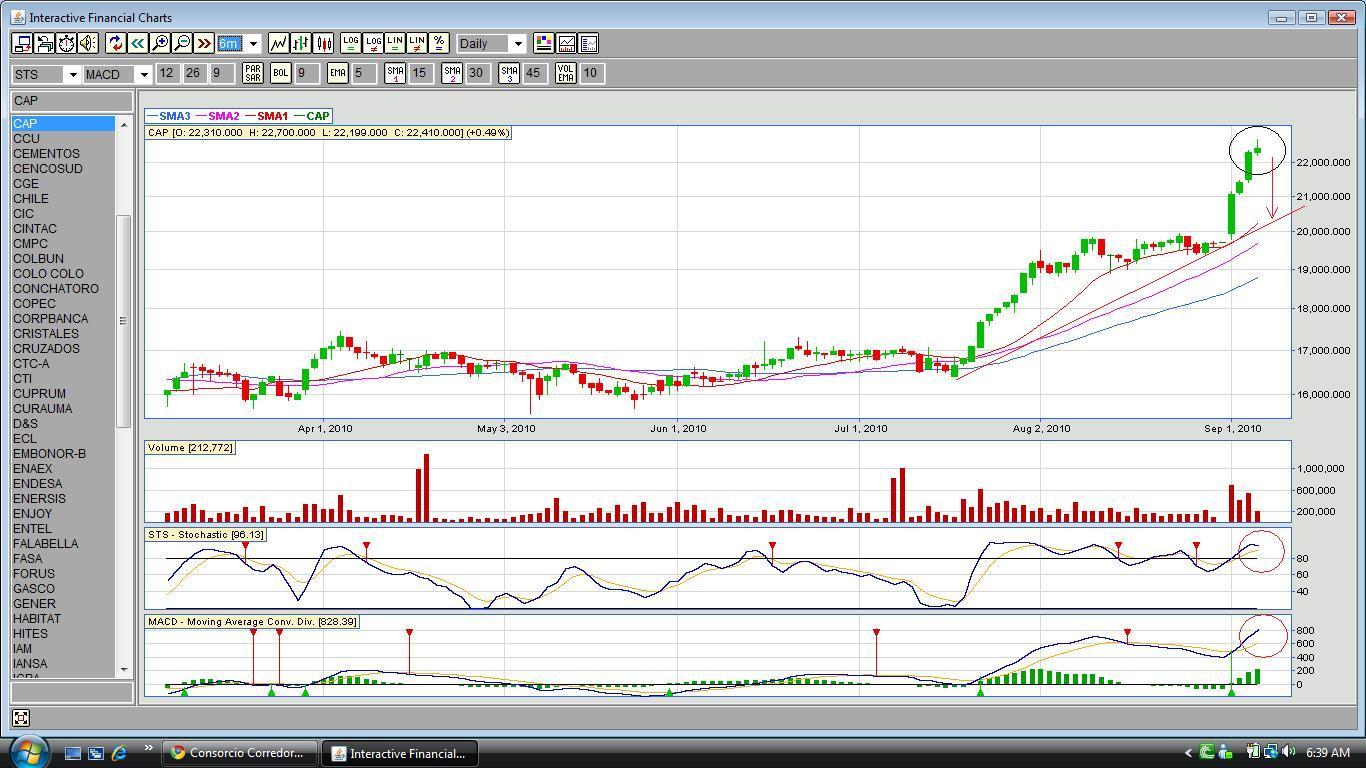Click the volume icon in system tray
The width and height of the screenshot is (1366, 768).
(1289, 752)
